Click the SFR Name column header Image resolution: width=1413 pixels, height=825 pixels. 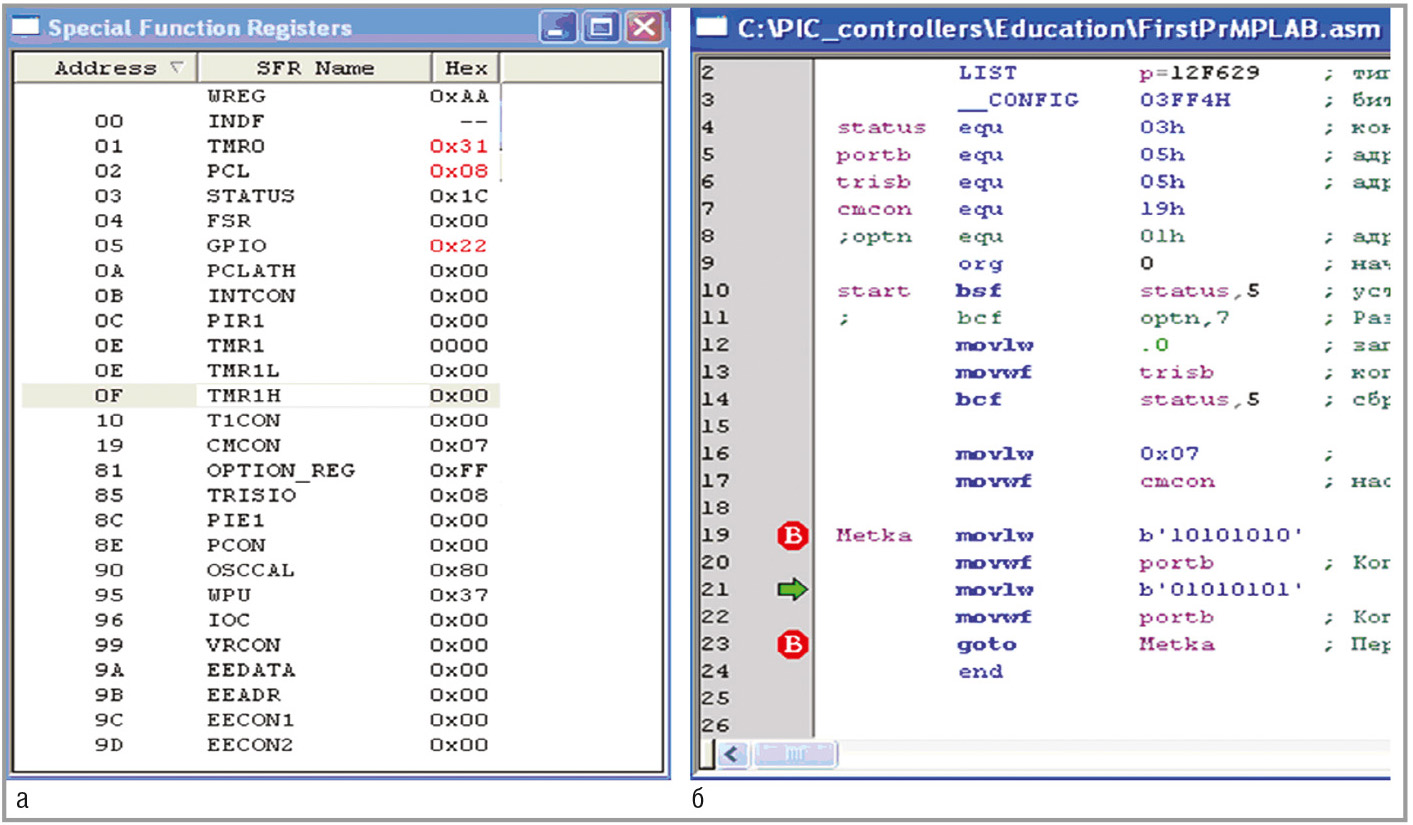pyautogui.click(x=315, y=68)
